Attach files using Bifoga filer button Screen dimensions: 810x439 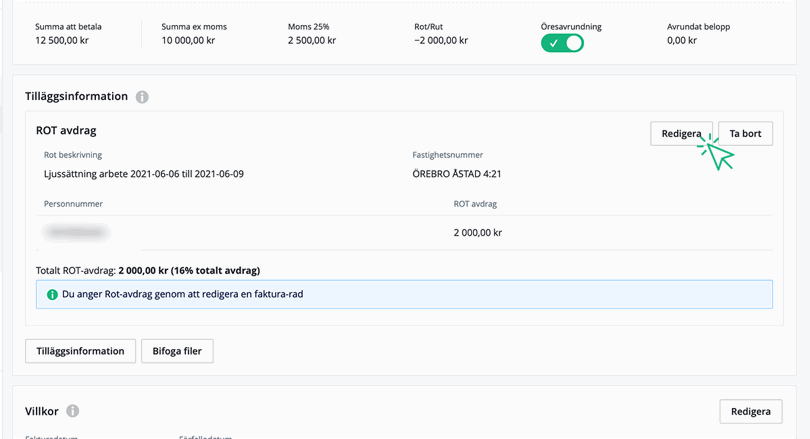click(x=177, y=351)
